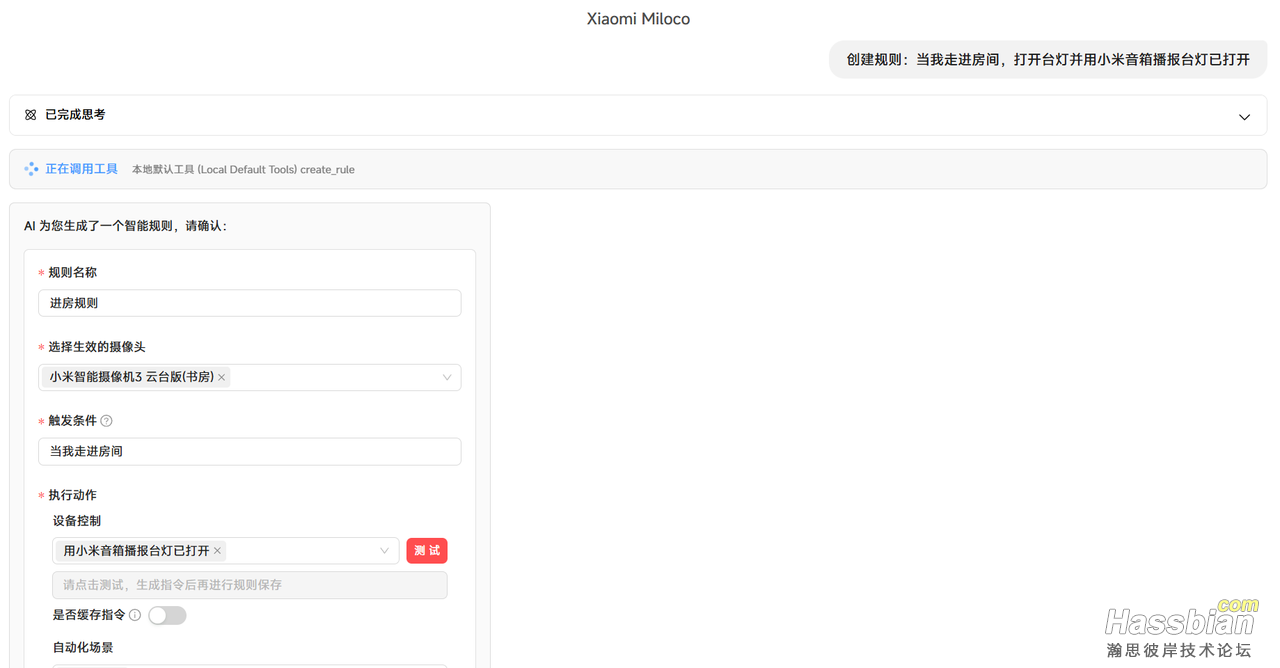Click the info icon beside 是否缓存指令
The image size is (1280, 668).
[x=135, y=615]
